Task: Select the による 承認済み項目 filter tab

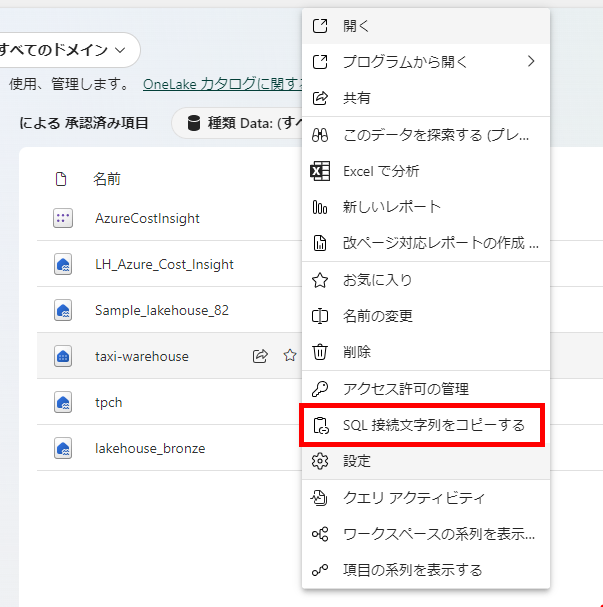Action: click(x=84, y=123)
